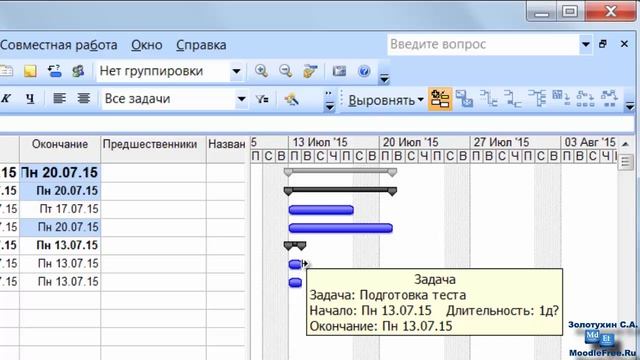
Task: Toggle underline formatting (Ч button)
Action: 30,98
